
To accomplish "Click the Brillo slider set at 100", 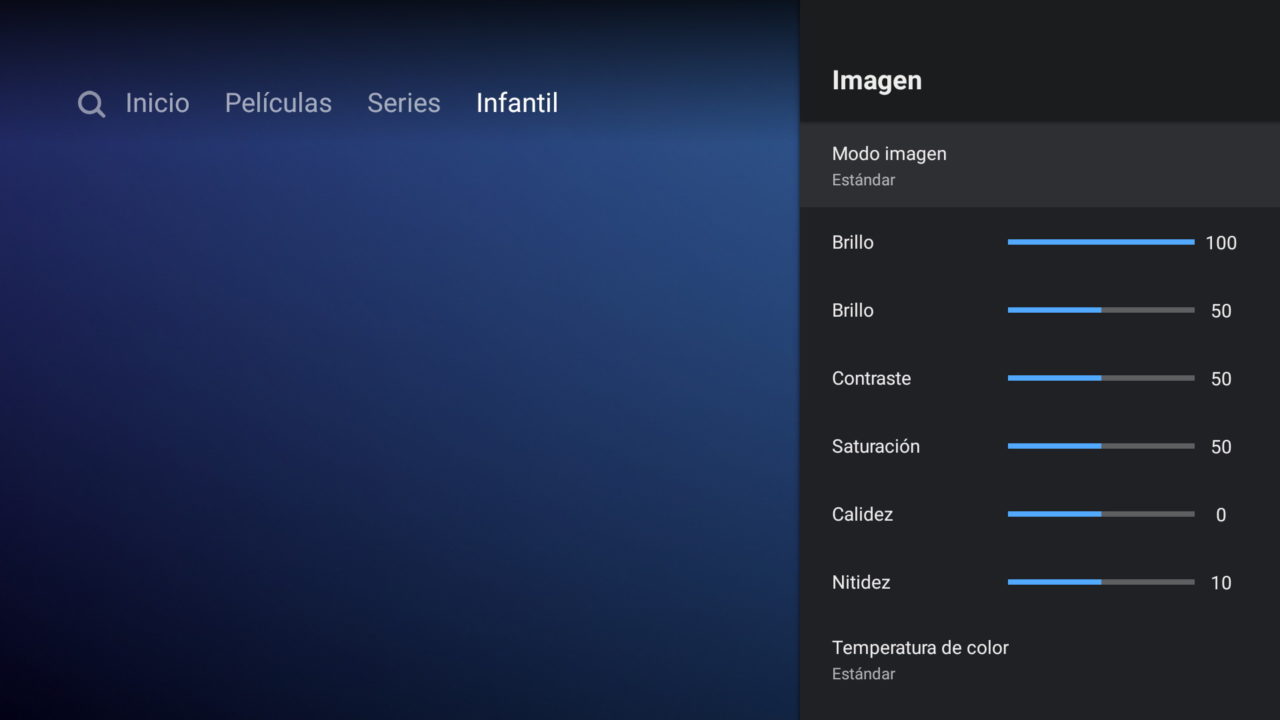I will (1101, 242).
